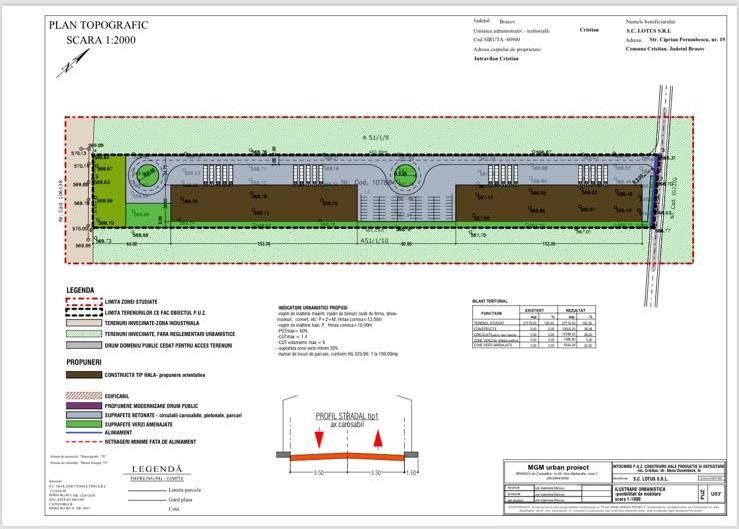Select the brown 'CONSTRUCTII TIP HALA' legend swatch

tap(84, 375)
